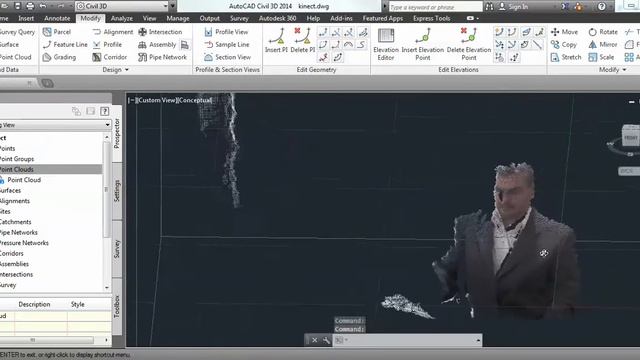Click the Point Cloud ribbon button
Viewport: 640px width, 360px height.
click(16, 57)
